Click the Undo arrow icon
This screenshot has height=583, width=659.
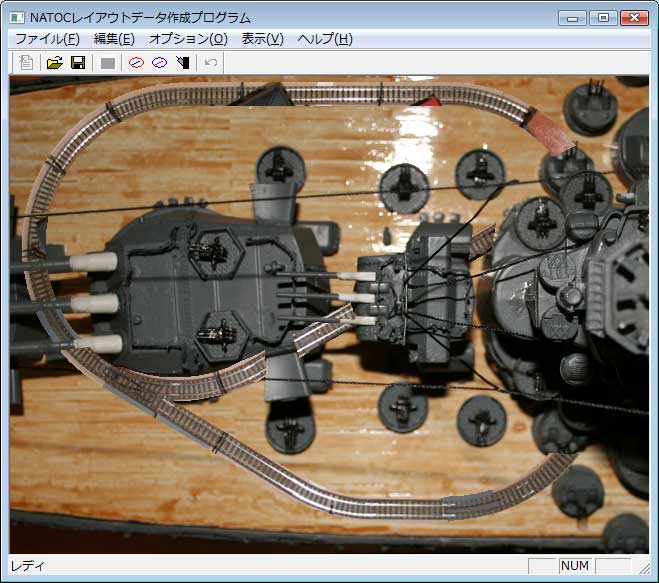[x=211, y=63]
